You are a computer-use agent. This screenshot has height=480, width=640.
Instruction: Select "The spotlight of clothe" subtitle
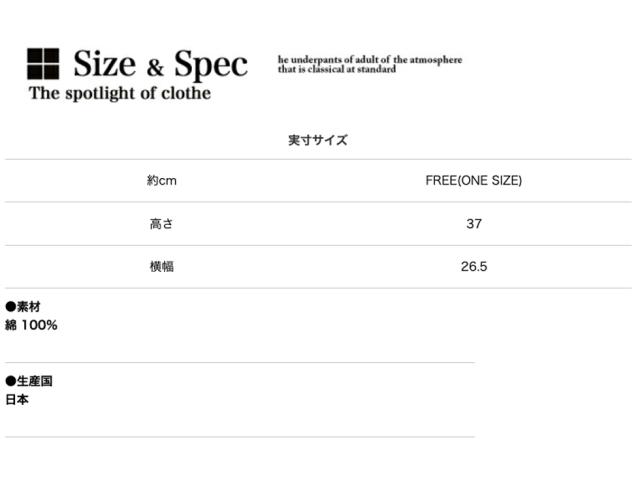pyautogui.click(x=120, y=94)
